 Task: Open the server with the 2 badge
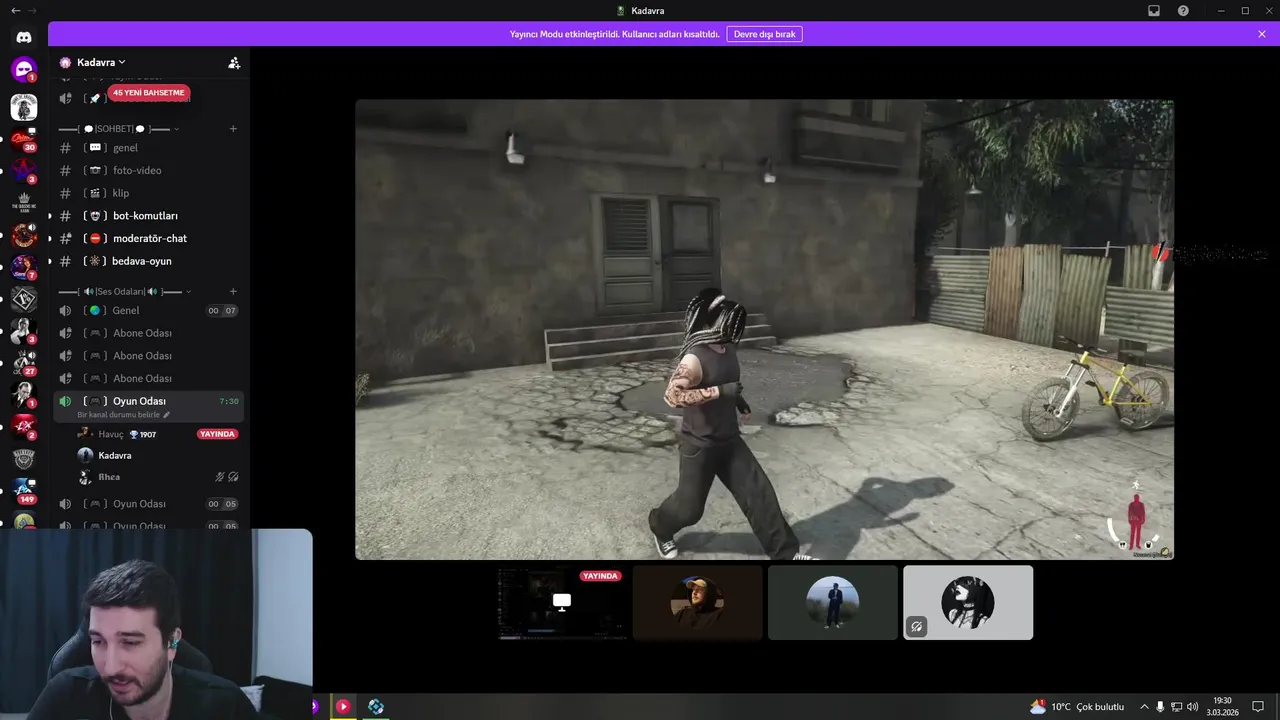coord(24,427)
